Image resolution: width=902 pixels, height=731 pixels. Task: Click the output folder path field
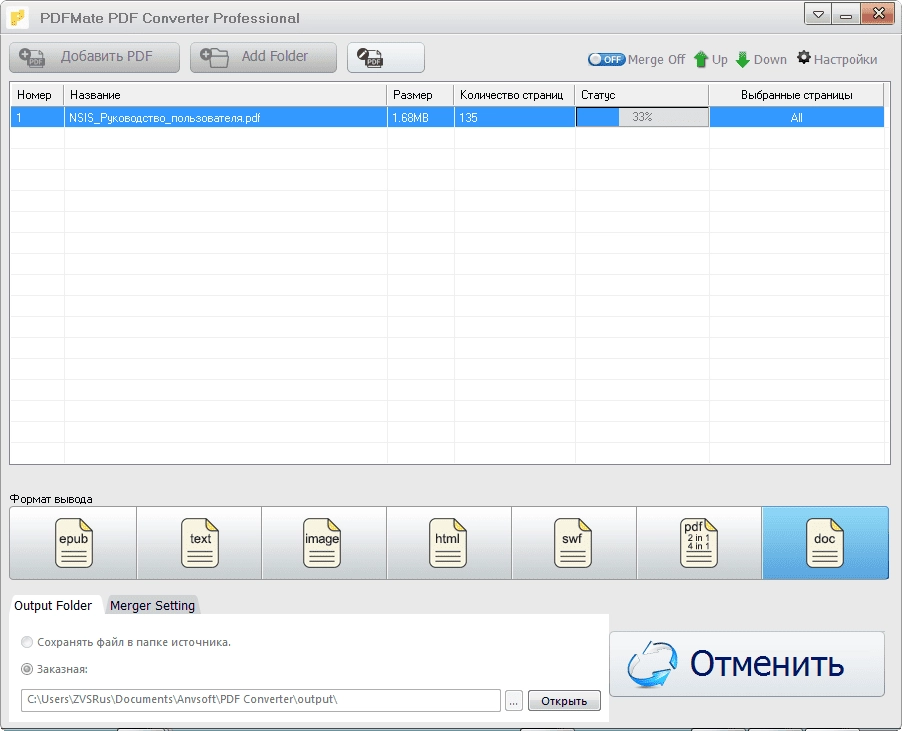coord(261,700)
